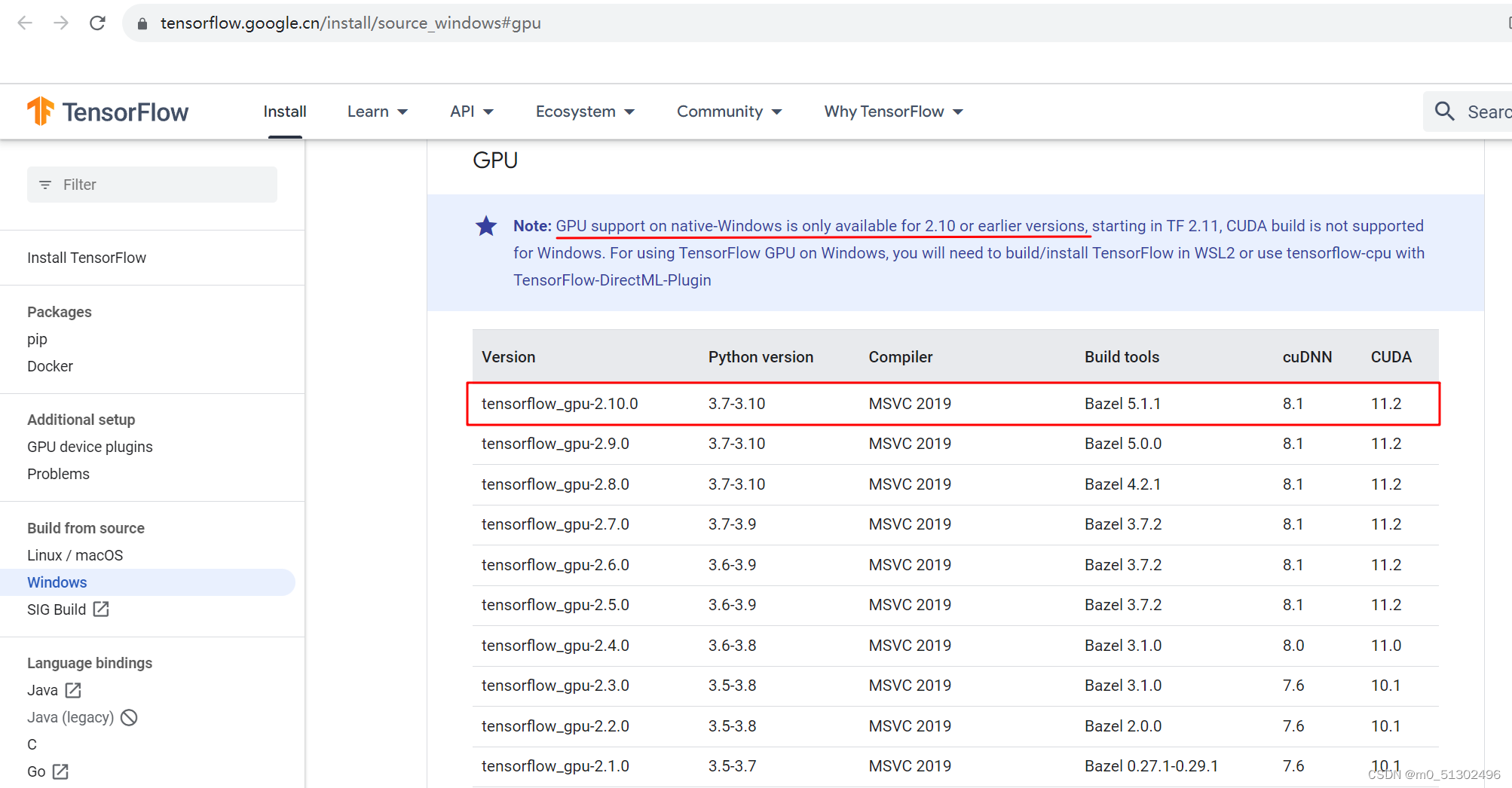Screen dimensions: 1512x788
Task: Click the tensorflow_gpu-2.5.0 cell
Action: [556, 605]
